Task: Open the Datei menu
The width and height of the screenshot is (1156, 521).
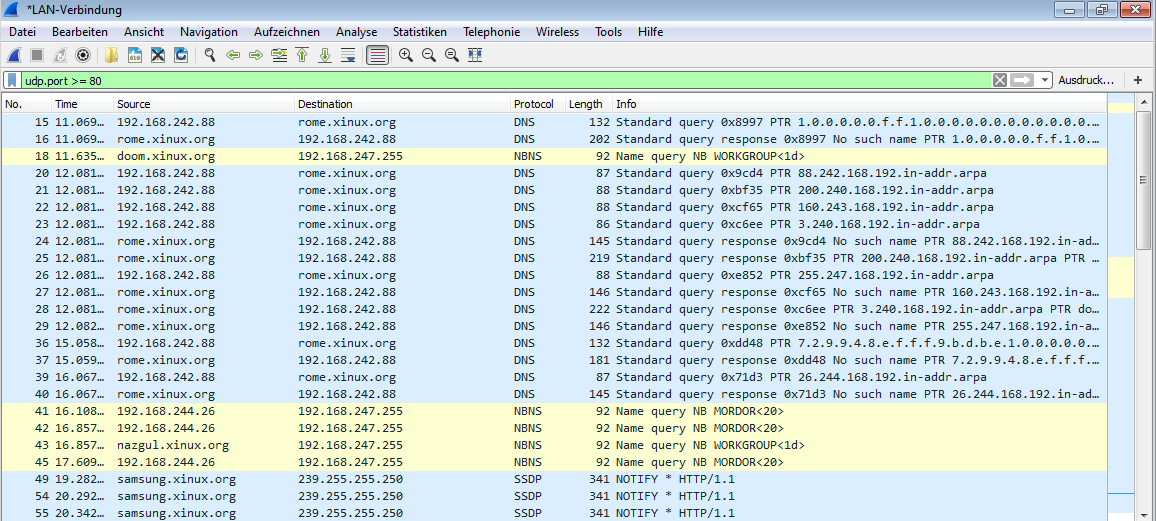Action: (22, 32)
